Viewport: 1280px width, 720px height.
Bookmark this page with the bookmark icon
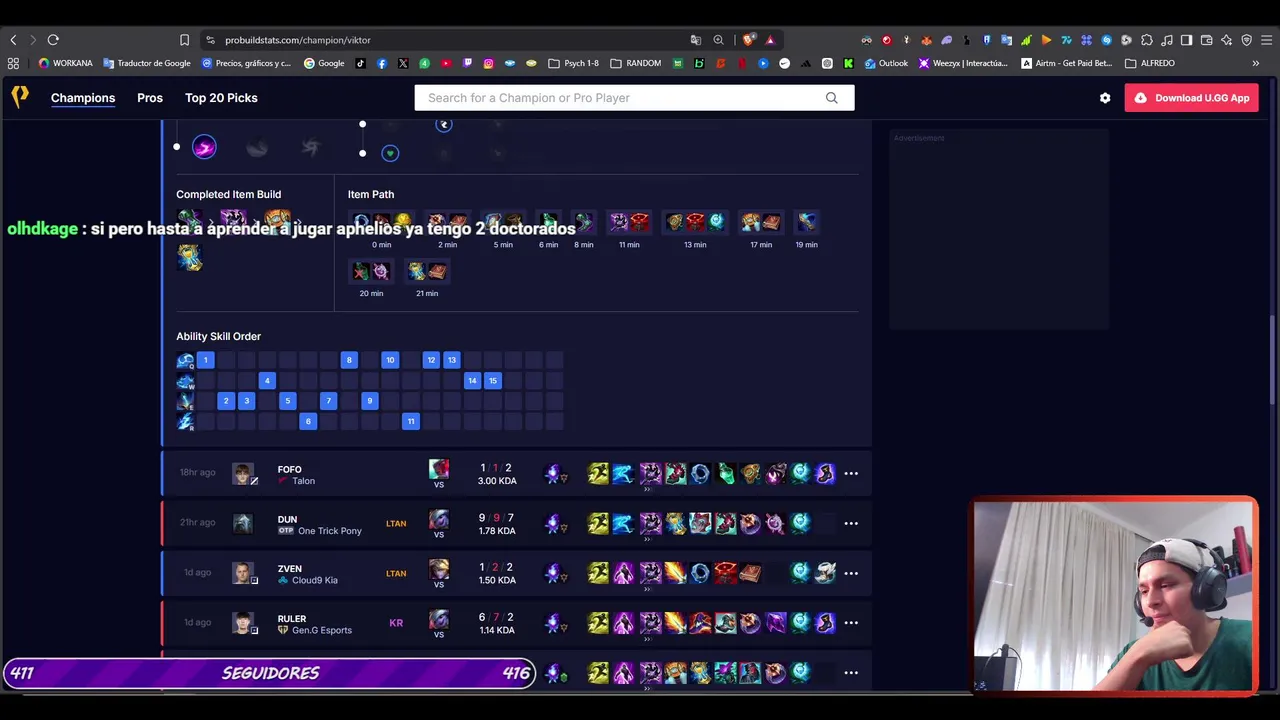point(184,40)
